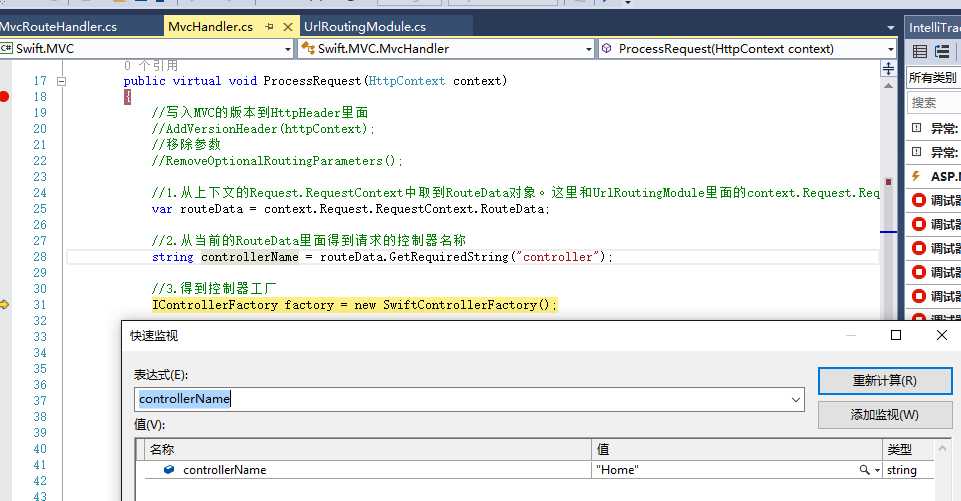Screen dimensions: 961x501
Task: Click the IntelliTrace panel title
Action: tap(934, 27)
